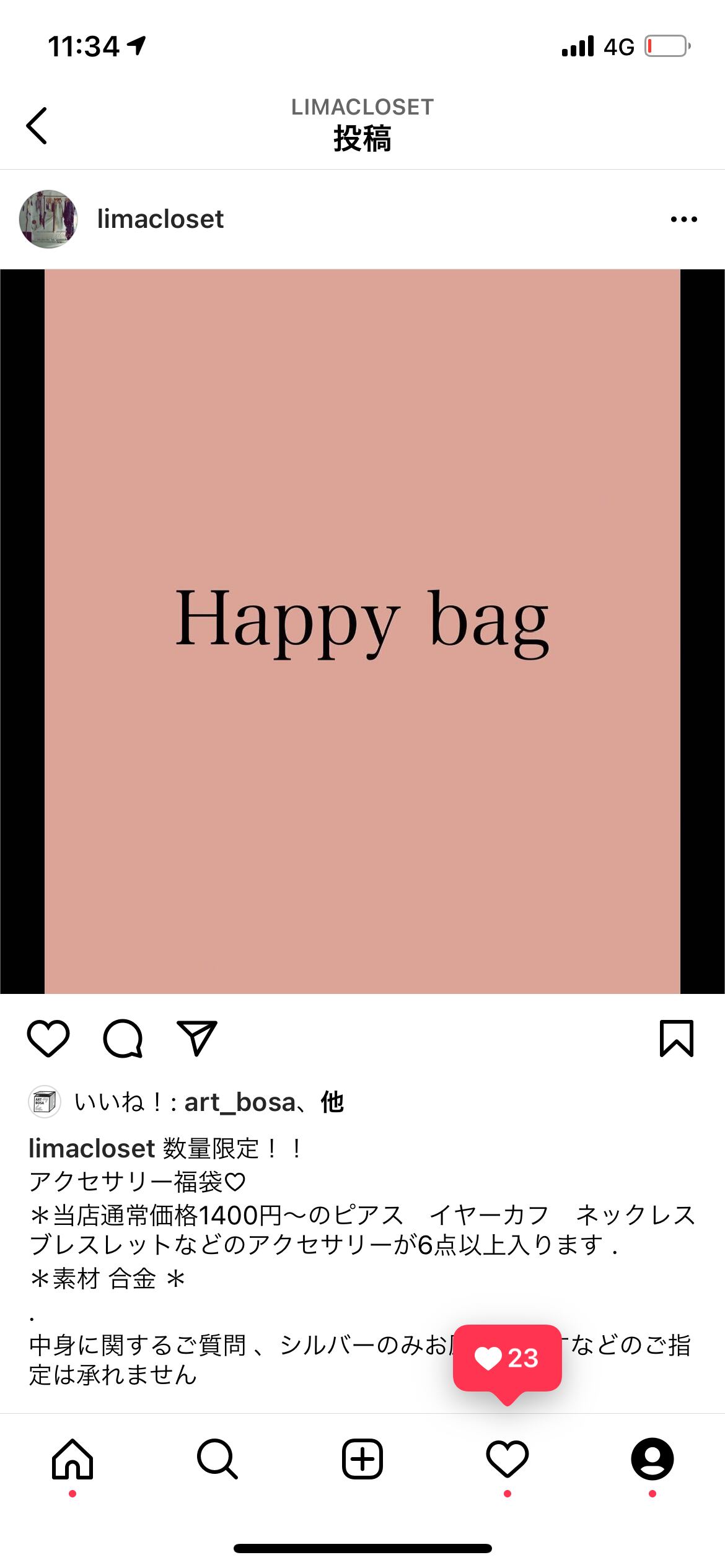Open the Search tab magnifier
The height and width of the screenshot is (1568, 725).
[217, 1459]
